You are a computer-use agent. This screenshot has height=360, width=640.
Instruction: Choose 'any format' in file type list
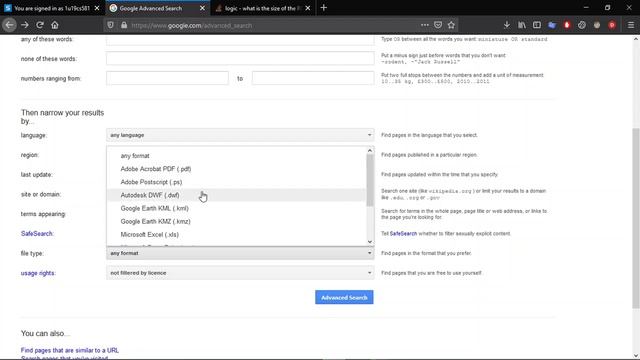click(x=236, y=156)
